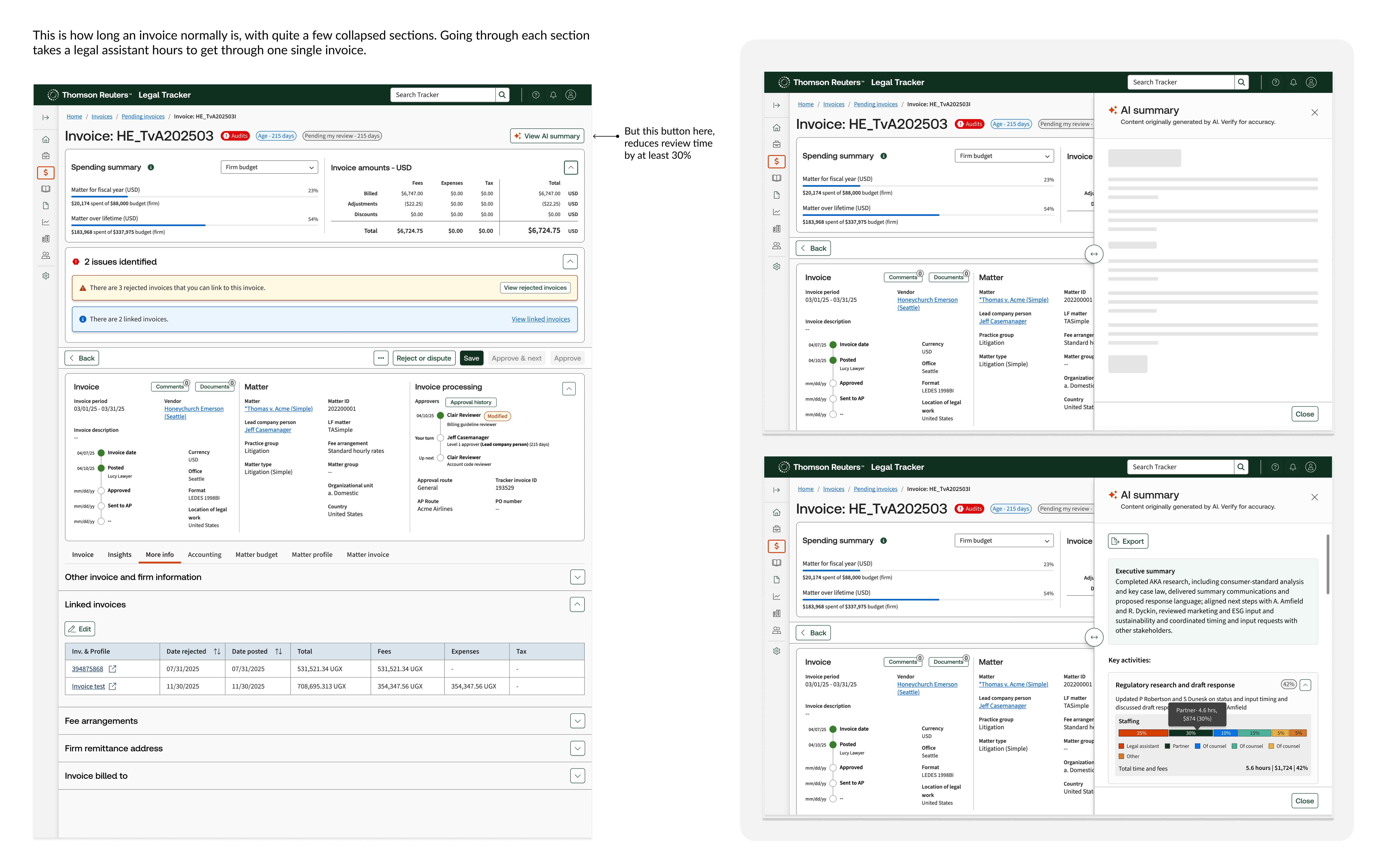Collapse the Invoice processing section
Screen dimensions: 1386x868
point(569,389)
